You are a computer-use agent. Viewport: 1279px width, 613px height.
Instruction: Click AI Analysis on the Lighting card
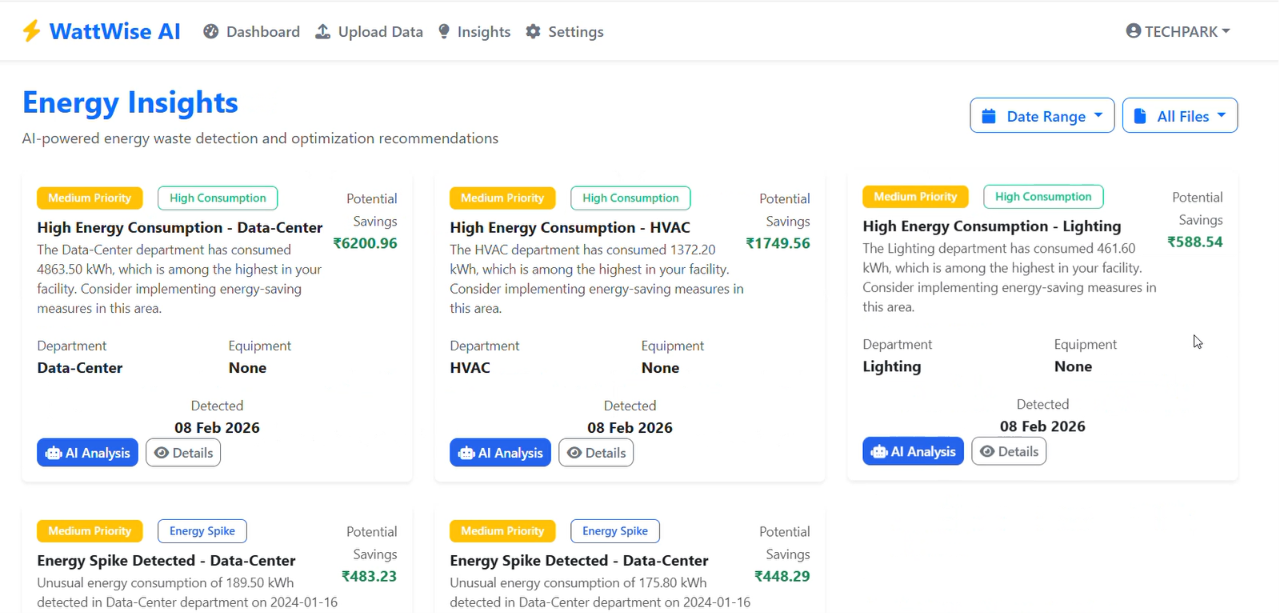tap(913, 451)
